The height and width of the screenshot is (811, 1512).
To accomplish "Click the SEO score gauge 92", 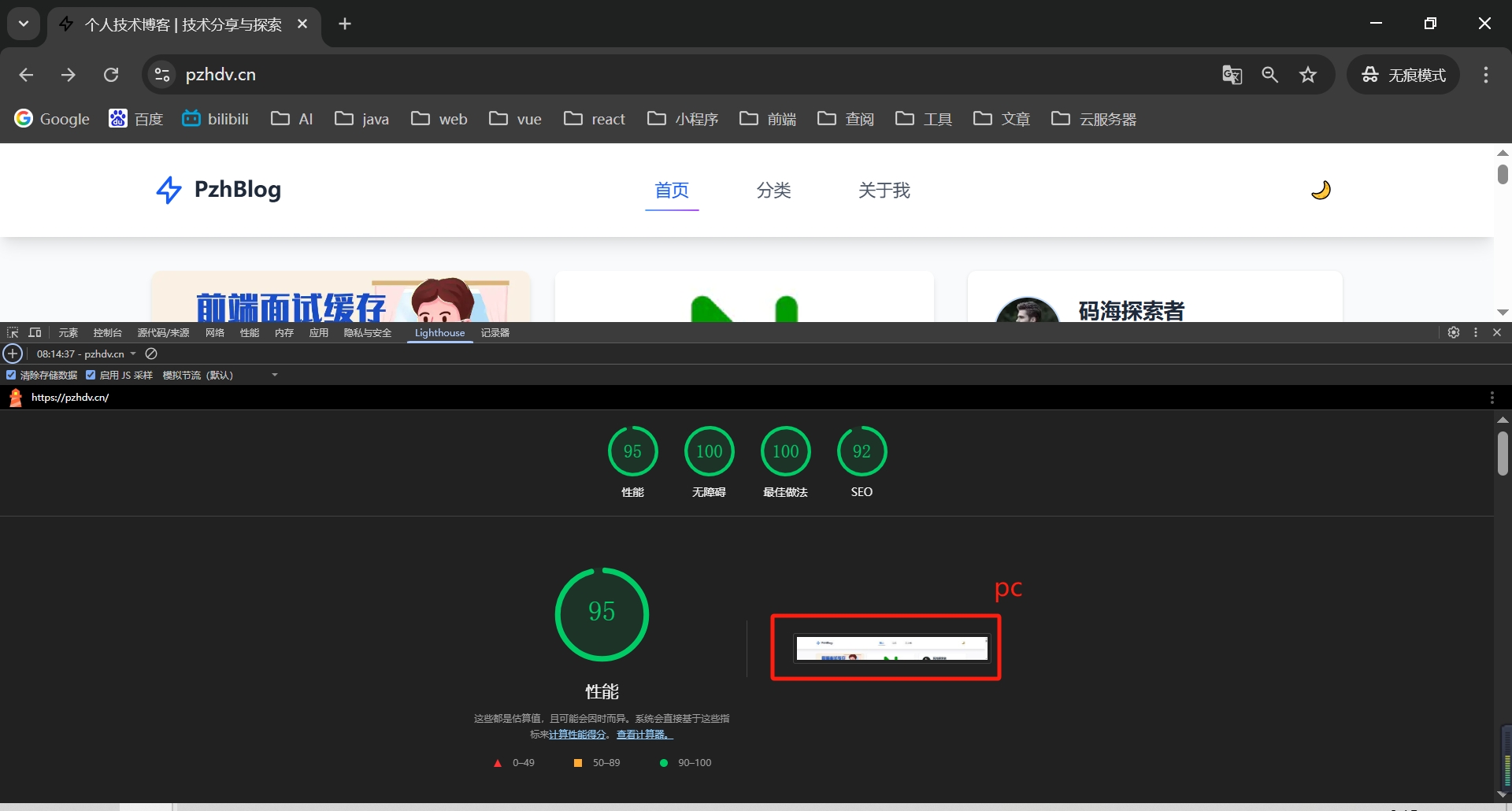I will pyautogui.click(x=862, y=451).
